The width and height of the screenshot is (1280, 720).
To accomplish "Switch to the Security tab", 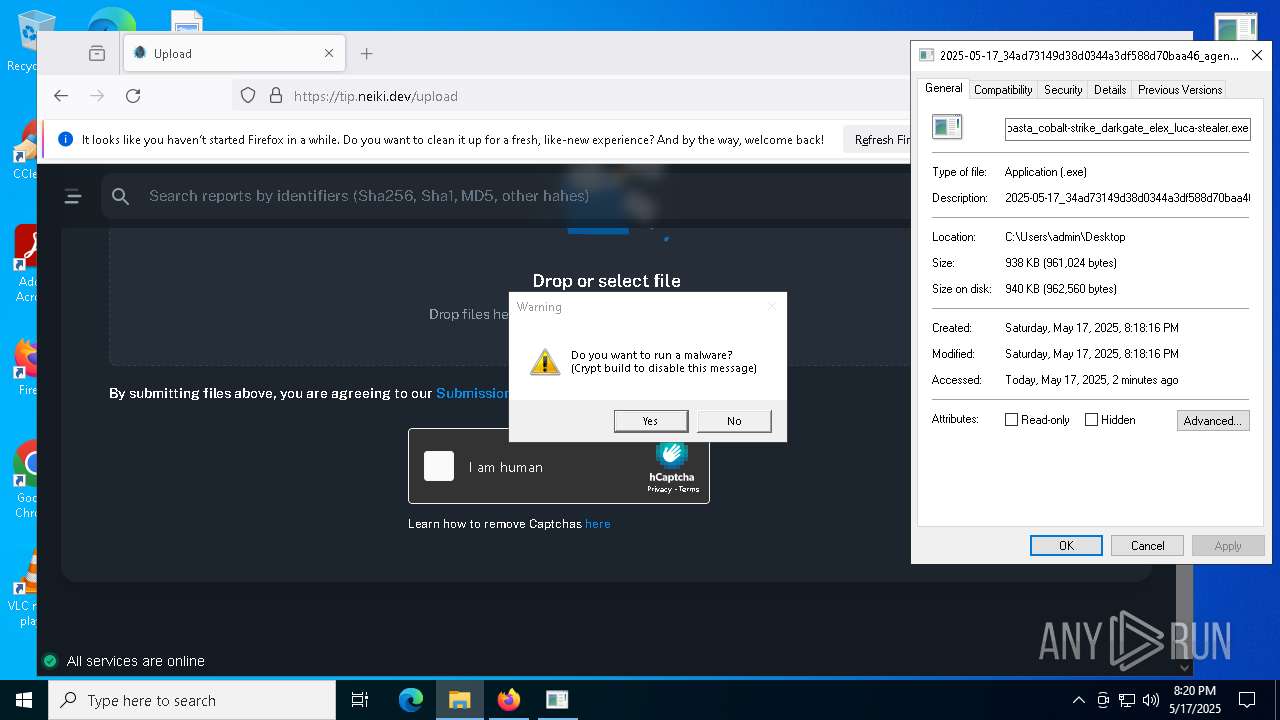I will [1063, 90].
